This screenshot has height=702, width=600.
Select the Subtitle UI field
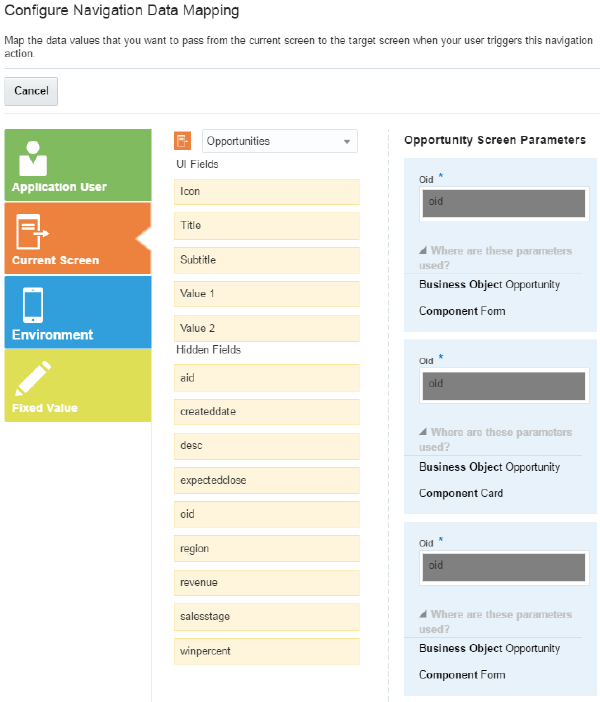pos(266,260)
